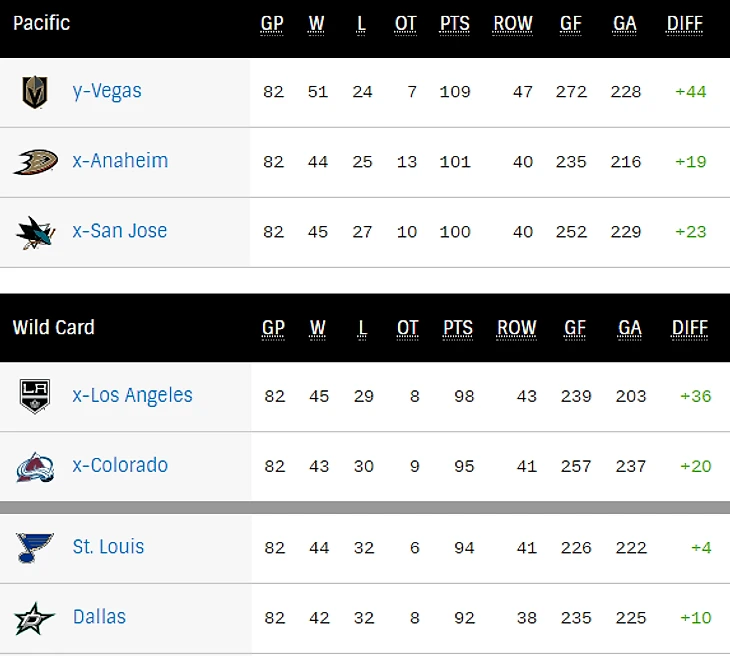
Task: Open the x-Anaheim team link
Action: (120, 161)
